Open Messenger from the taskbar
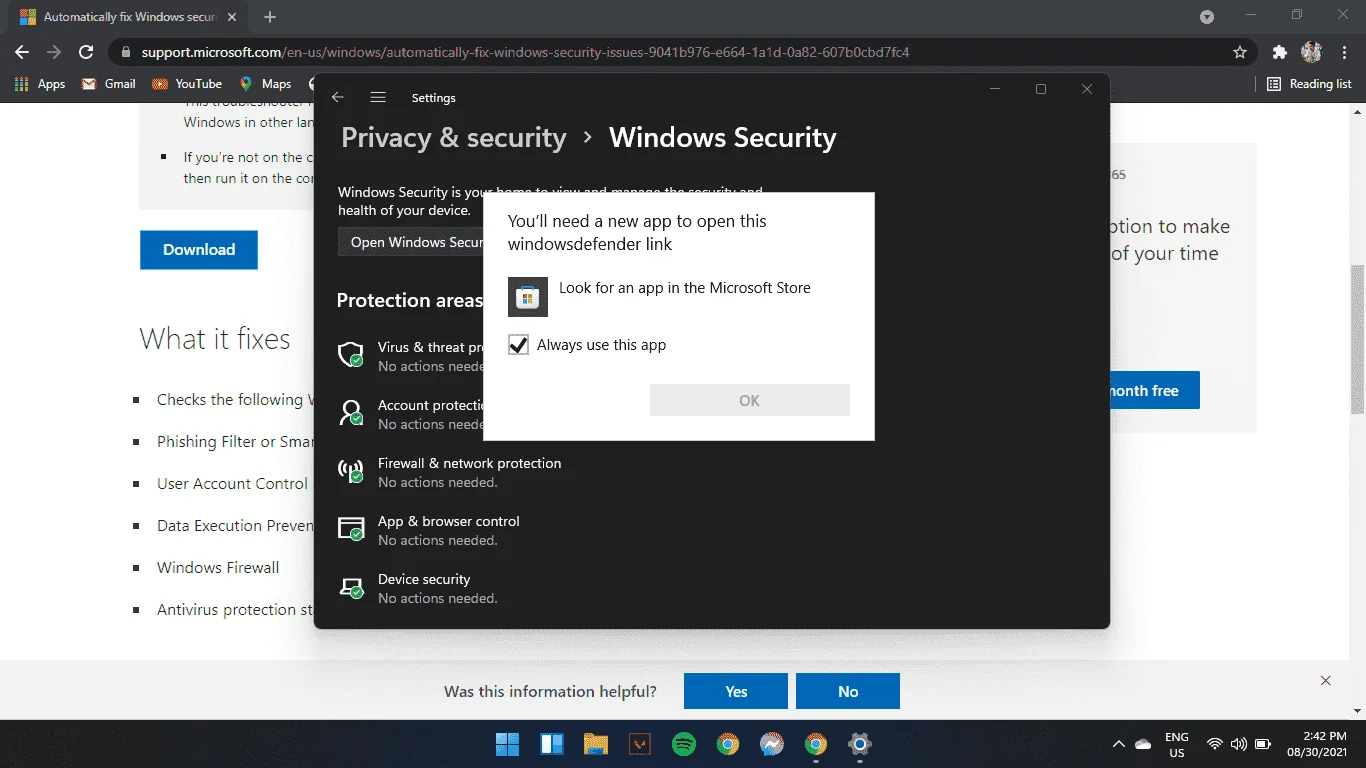 click(x=771, y=744)
